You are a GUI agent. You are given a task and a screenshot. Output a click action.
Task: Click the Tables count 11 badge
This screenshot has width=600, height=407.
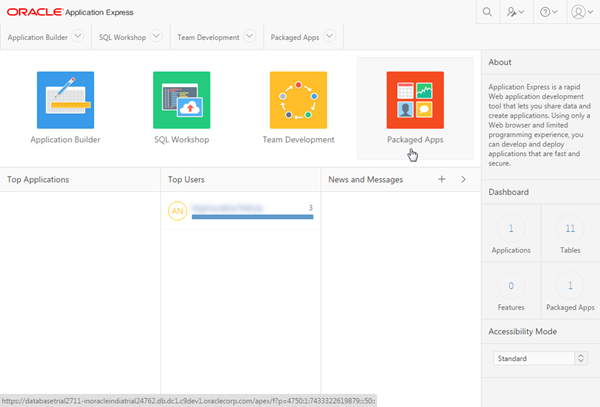pos(570,228)
